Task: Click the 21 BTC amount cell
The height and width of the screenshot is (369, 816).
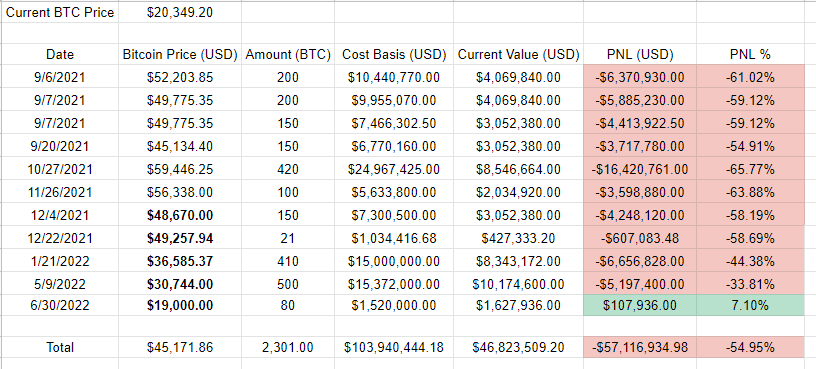Action: (x=288, y=238)
